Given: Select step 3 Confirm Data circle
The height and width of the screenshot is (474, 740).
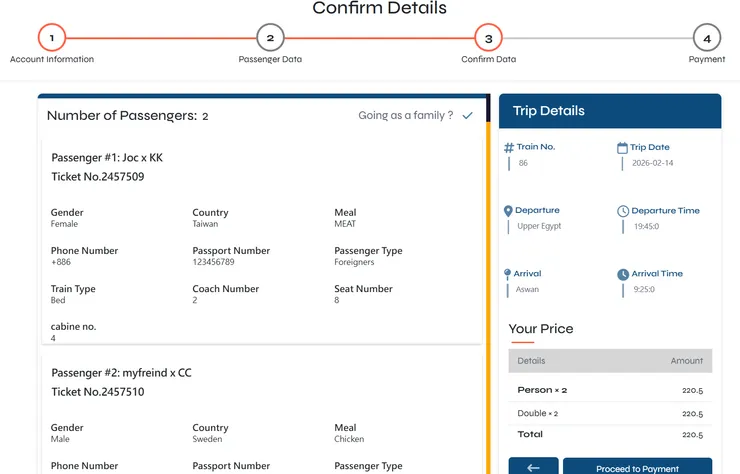Looking at the screenshot, I should pyautogui.click(x=488, y=39).
